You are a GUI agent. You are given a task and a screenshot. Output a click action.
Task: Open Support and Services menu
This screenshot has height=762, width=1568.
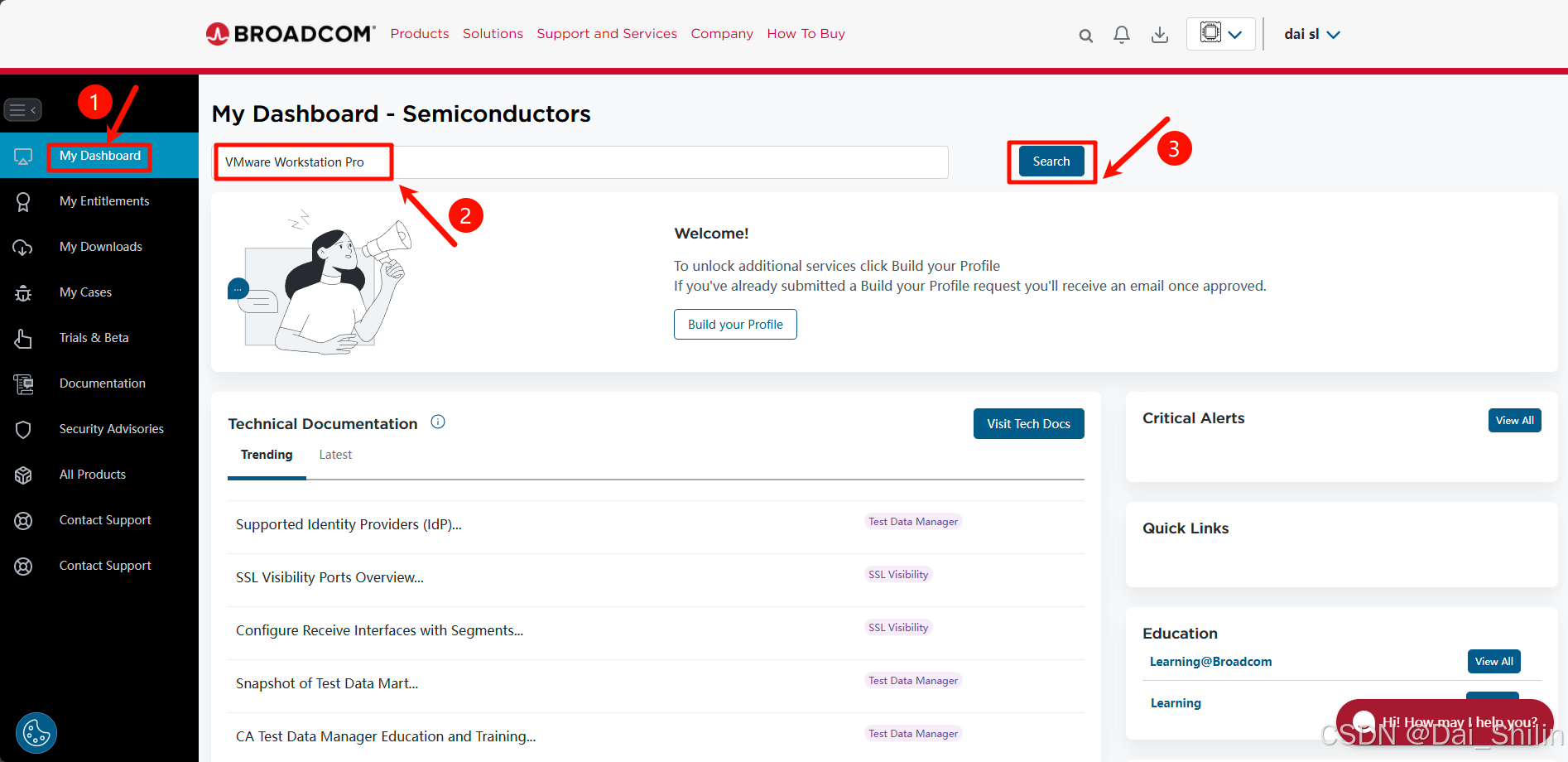tap(607, 34)
